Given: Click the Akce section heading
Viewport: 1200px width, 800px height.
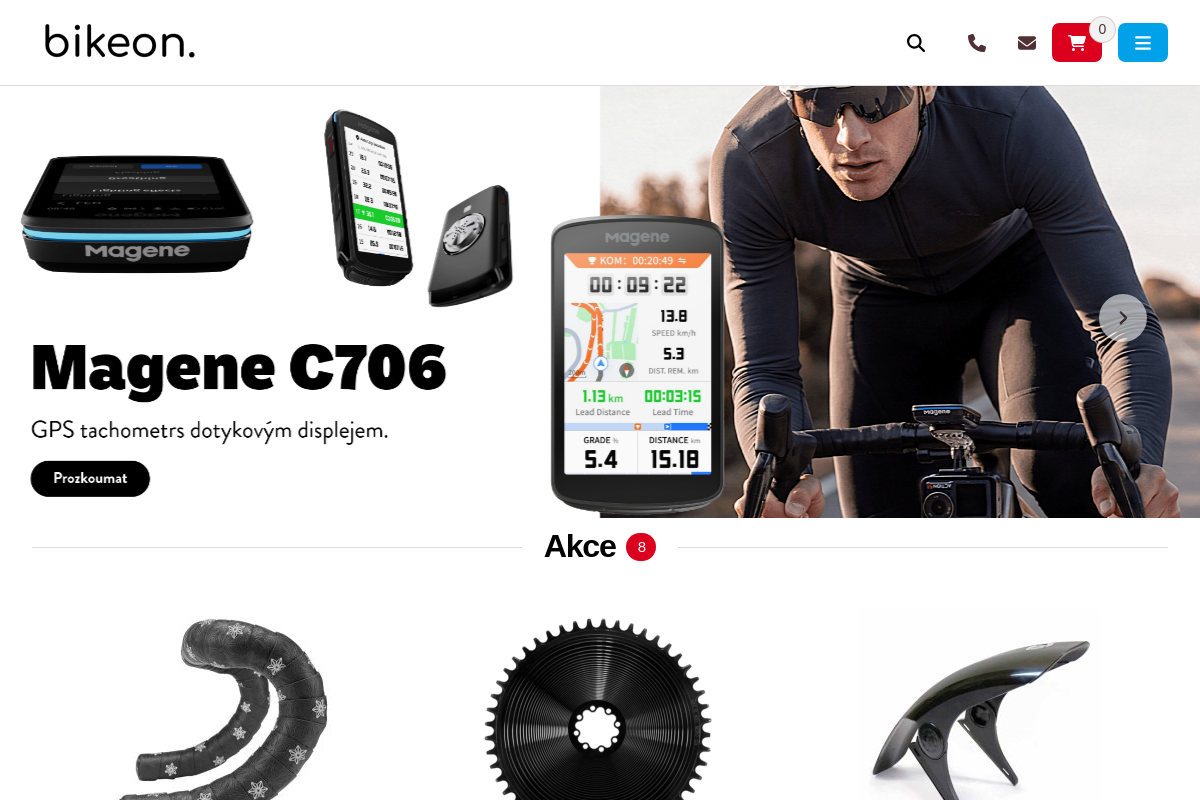Looking at the screenshot, I should coord(580,547).
